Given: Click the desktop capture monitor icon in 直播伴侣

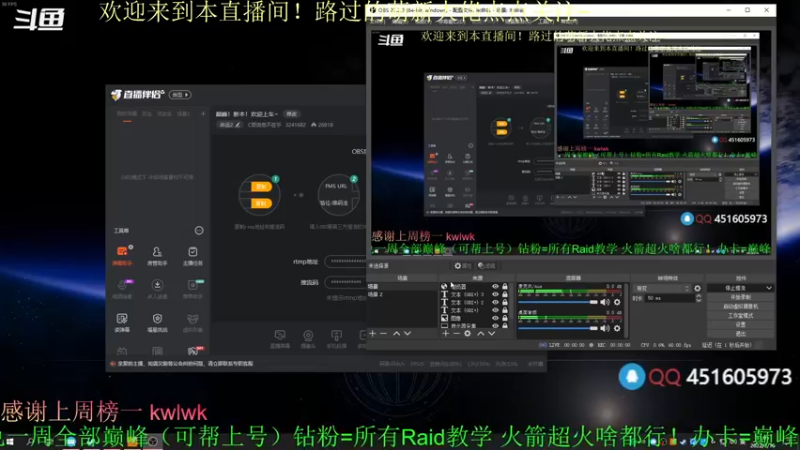Looking at the screenshot, I should coord(280,339).
